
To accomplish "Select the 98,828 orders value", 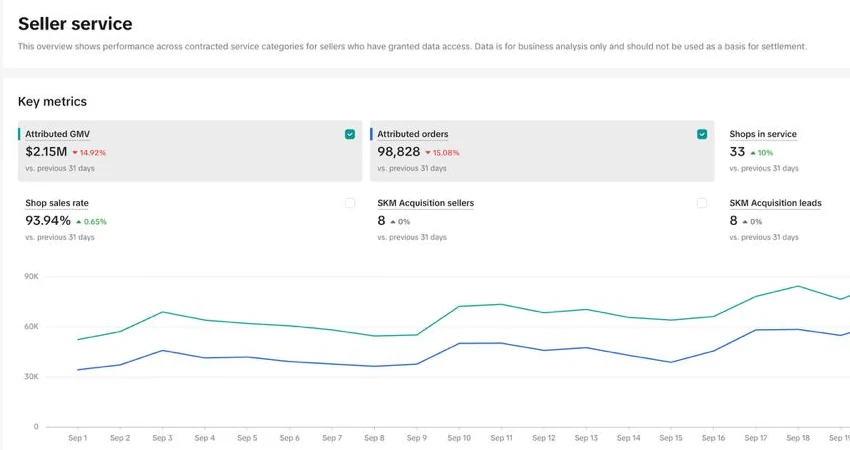I will (398, 152).
